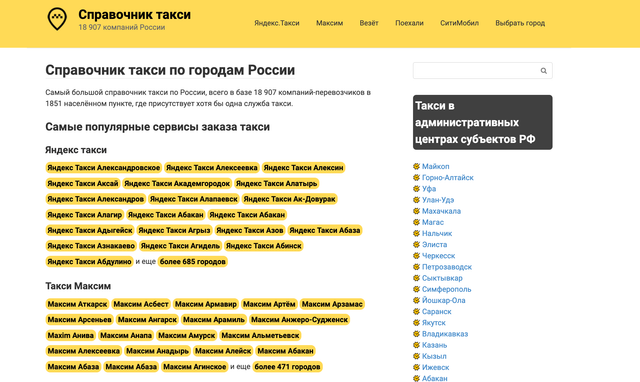Open Максим Амурск tag
Screen dimensions: 640x382
pos(187,335)
